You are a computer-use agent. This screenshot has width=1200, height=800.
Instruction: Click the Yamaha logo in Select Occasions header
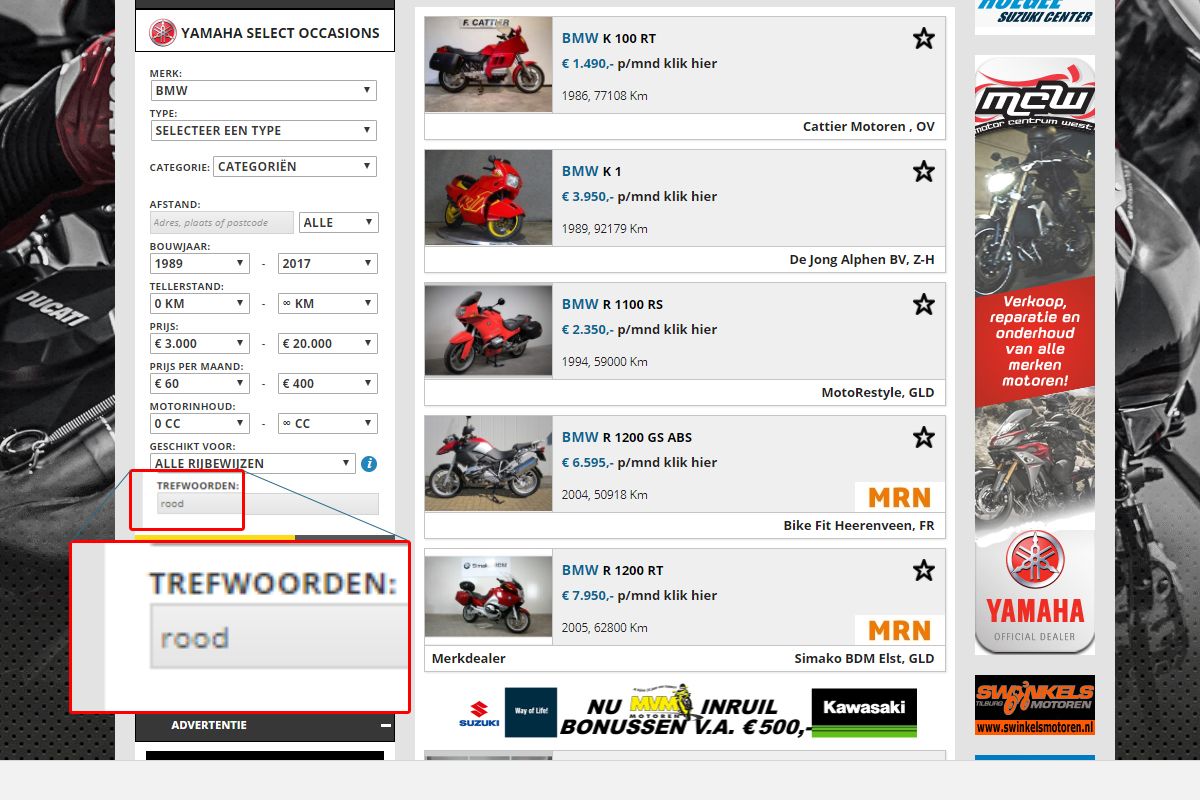click(162, 33)
